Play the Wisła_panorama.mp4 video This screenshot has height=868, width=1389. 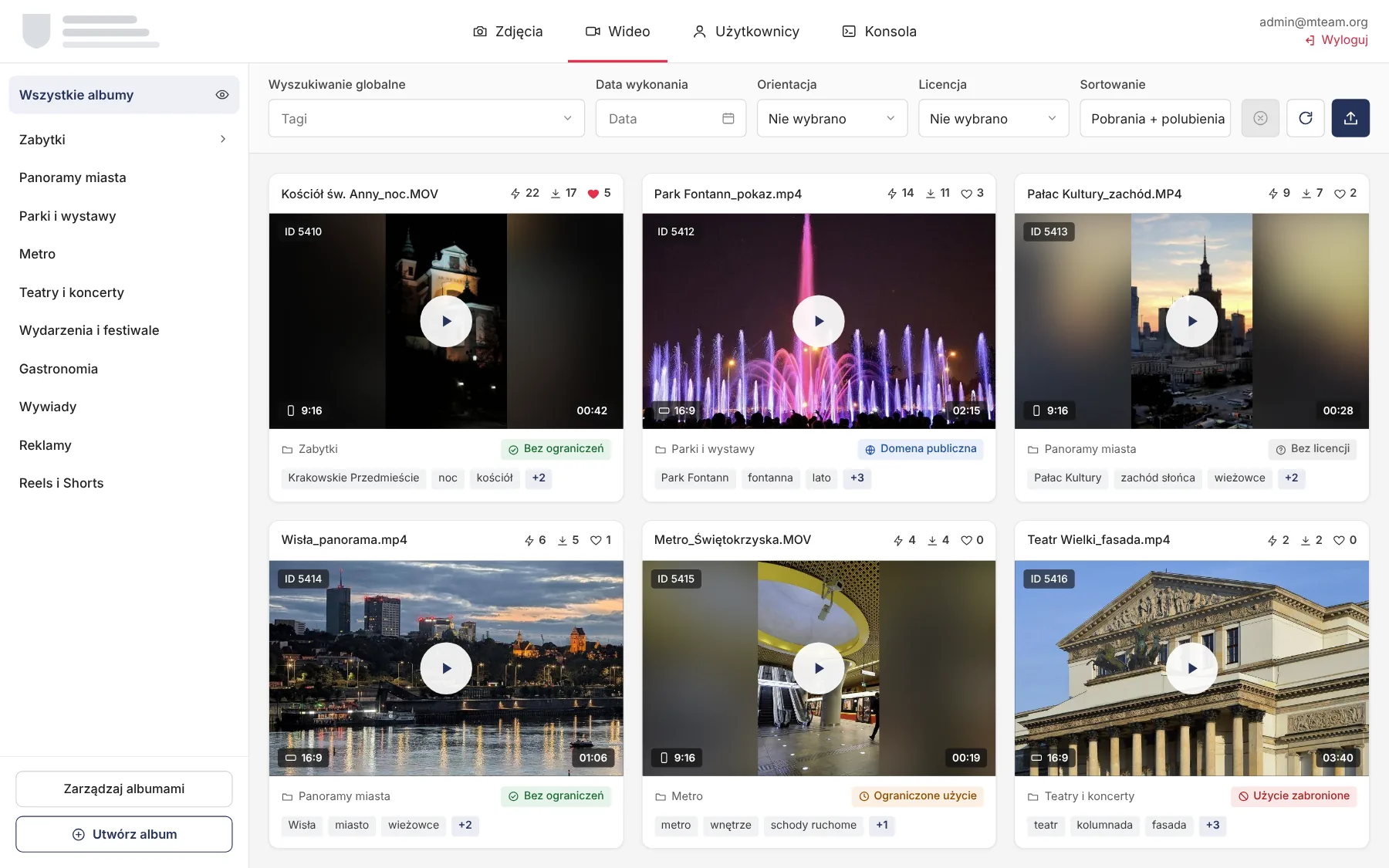(446, 668)
